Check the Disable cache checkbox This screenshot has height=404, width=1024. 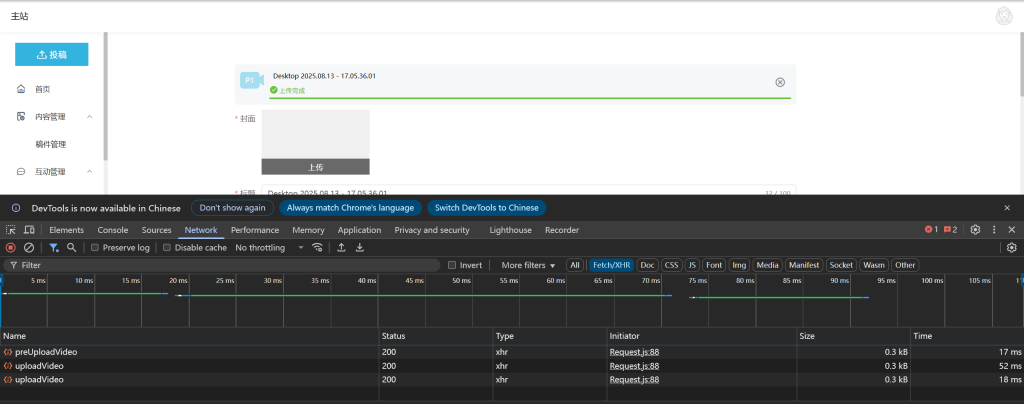tap(167, 248)
